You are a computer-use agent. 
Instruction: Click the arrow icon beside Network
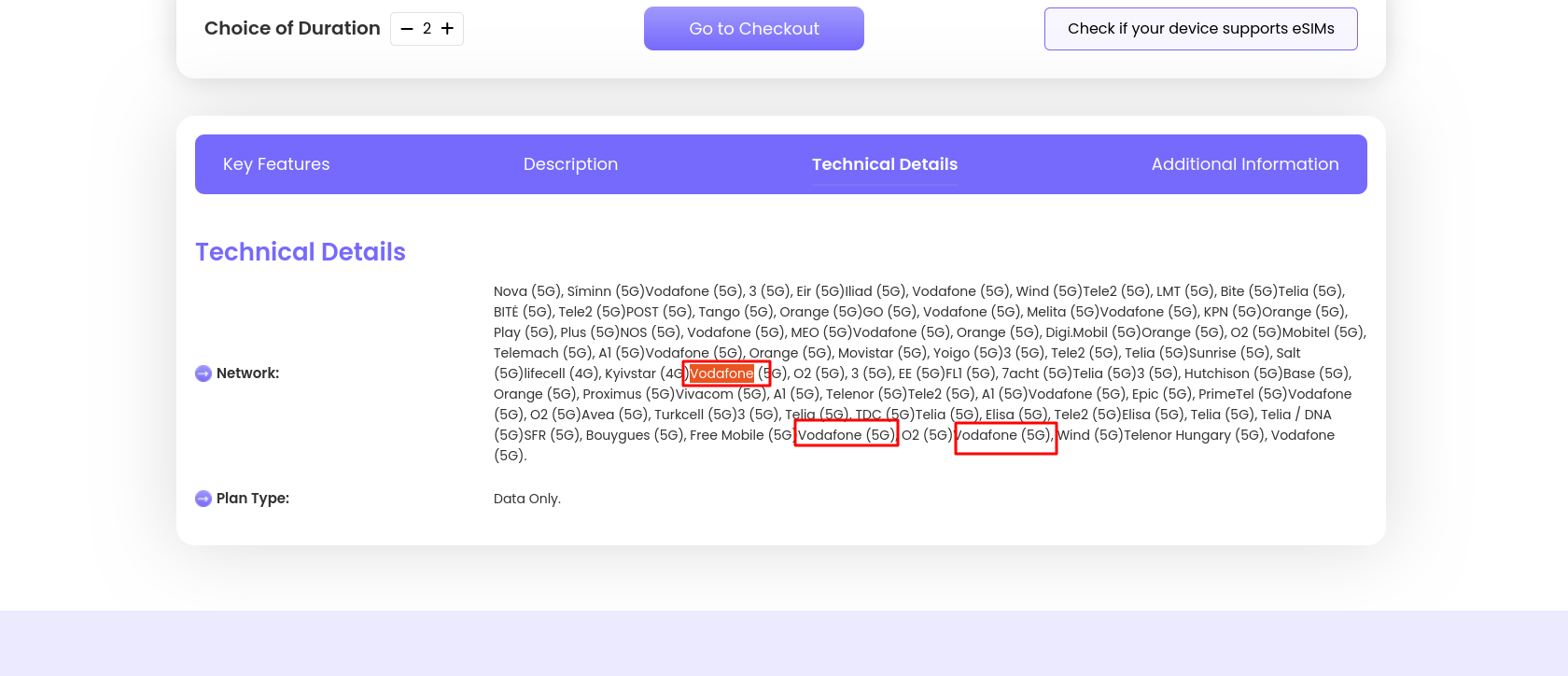tap(203, 373)
